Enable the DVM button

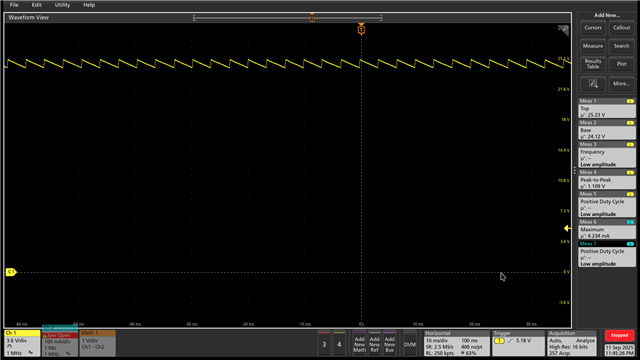point(409,344)
